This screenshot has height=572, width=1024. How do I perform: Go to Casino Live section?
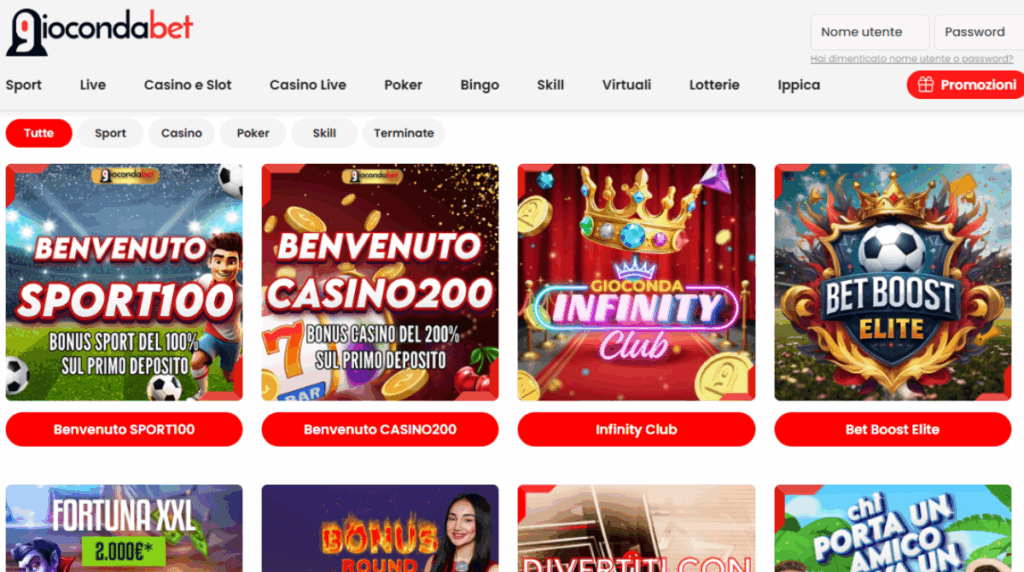[308, 85]
